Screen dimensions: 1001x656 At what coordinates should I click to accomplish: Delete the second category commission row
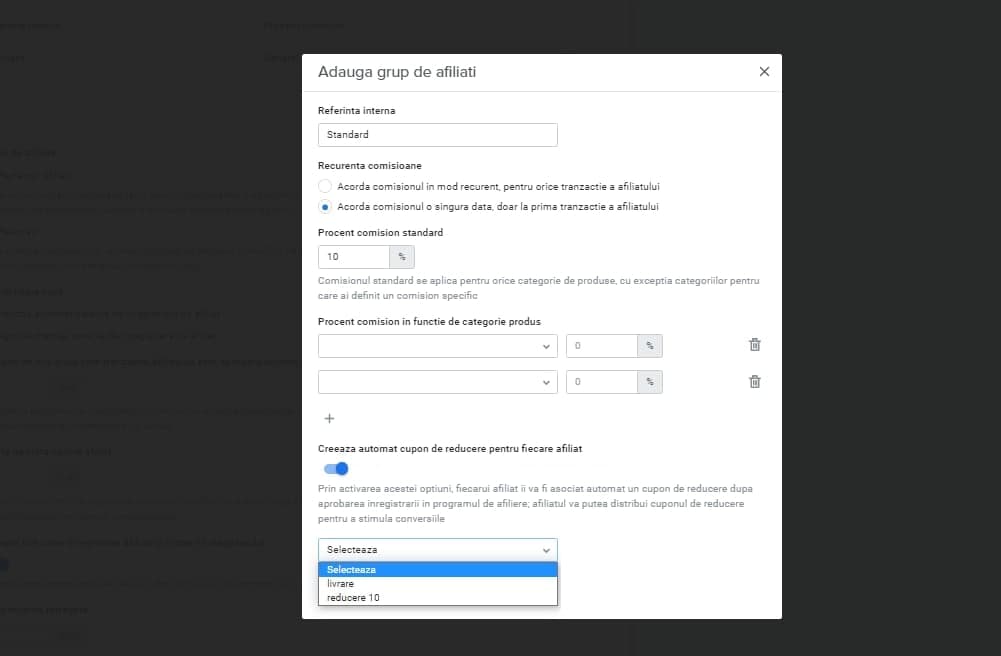(x=755, y=382)
